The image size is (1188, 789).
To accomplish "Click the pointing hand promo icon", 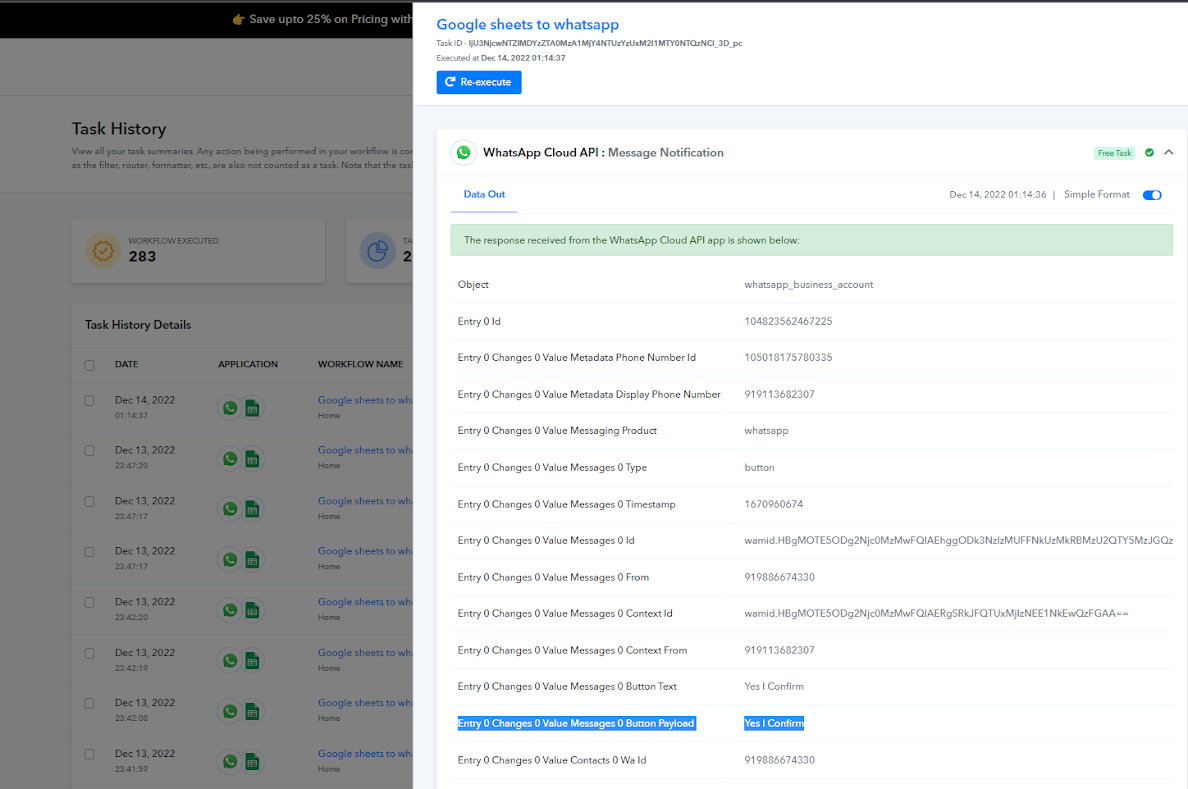I will [239, 19].
